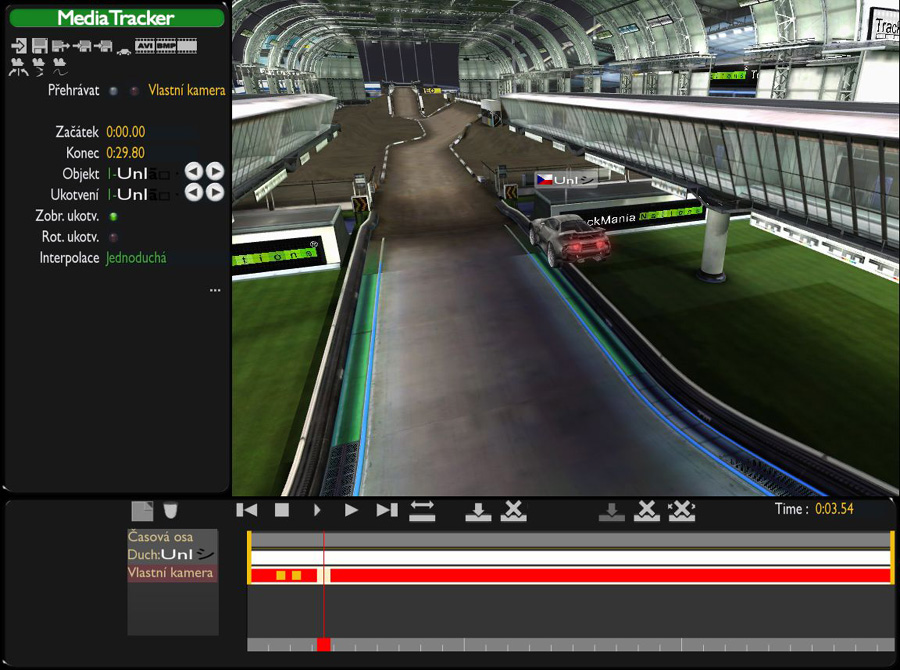Click the camera icon with wavy curve
The width and height of the screenshot is (900, 670).
60,67
